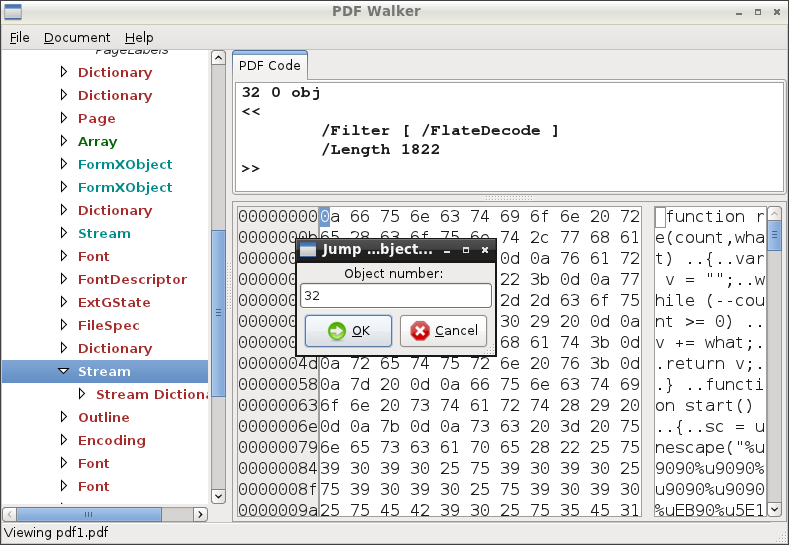Expand the Page tree node
Viewport: 789px width, 545px height.
[x=63, y=118]
